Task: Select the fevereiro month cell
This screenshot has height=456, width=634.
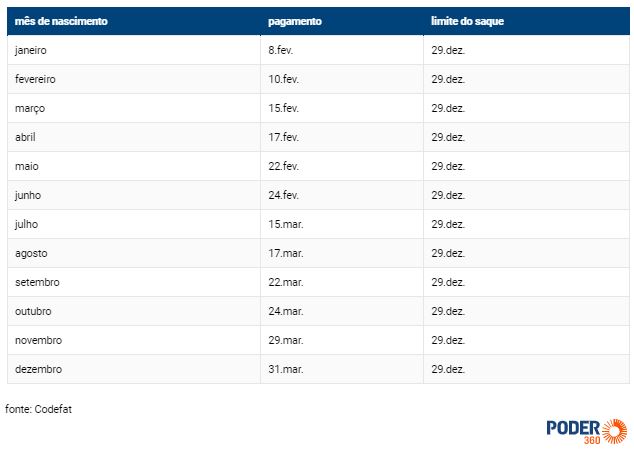Action: point(134,79)
